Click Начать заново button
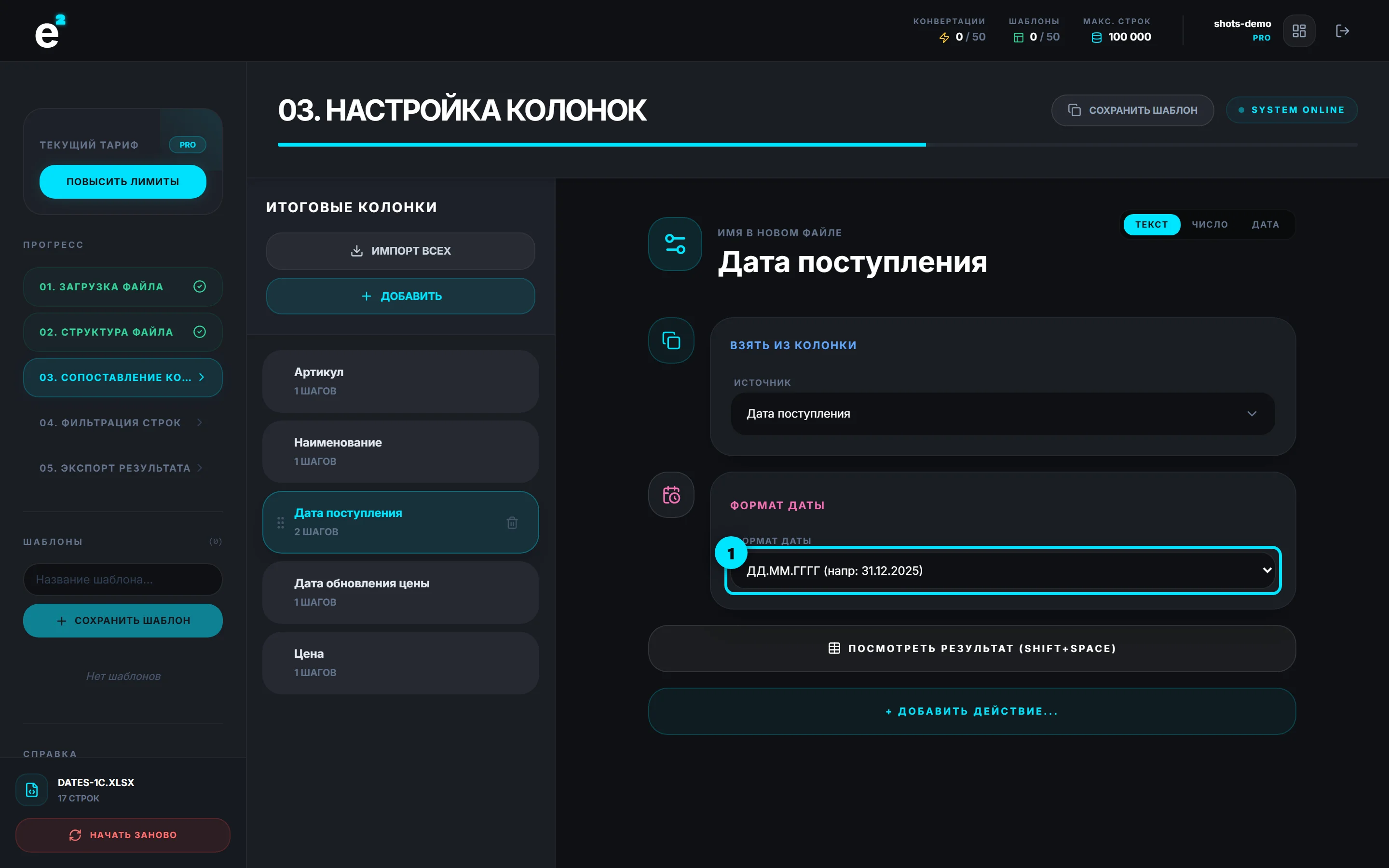1389x868 pixels. [122, 835]
